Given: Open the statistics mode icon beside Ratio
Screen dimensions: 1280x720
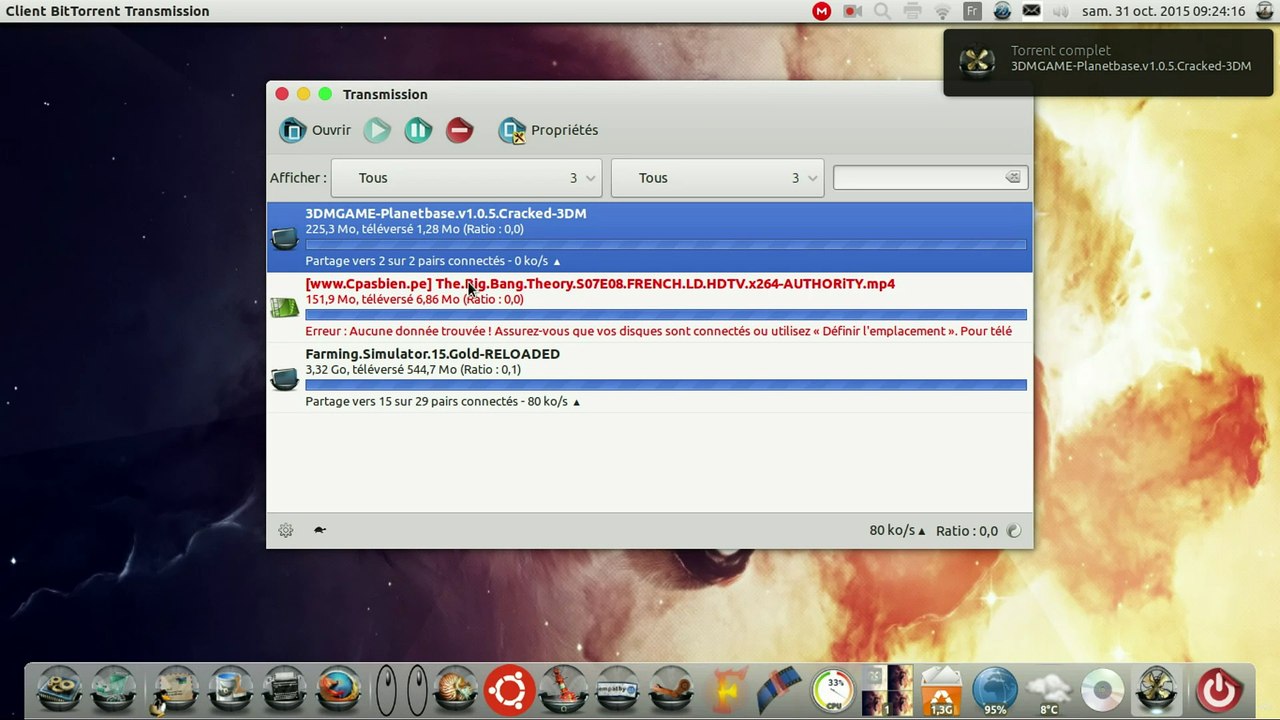Looking at the screenshot, I should (1014, 531).
